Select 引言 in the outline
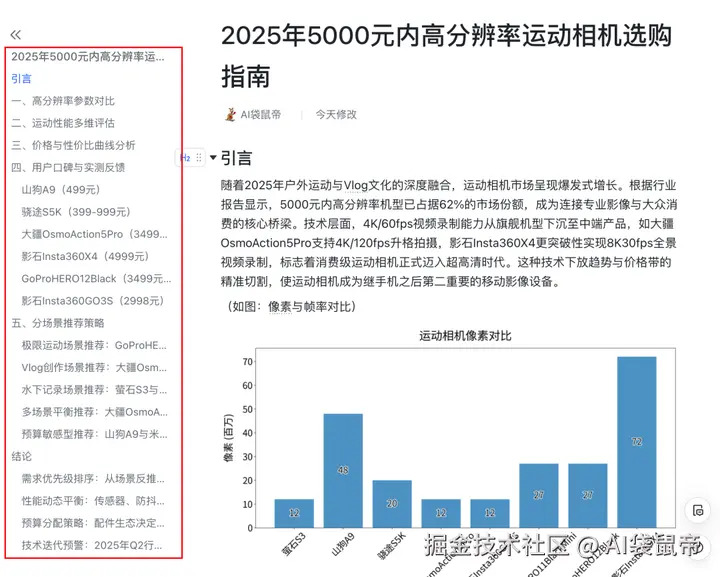720x577 pixels. click(21, 79)
